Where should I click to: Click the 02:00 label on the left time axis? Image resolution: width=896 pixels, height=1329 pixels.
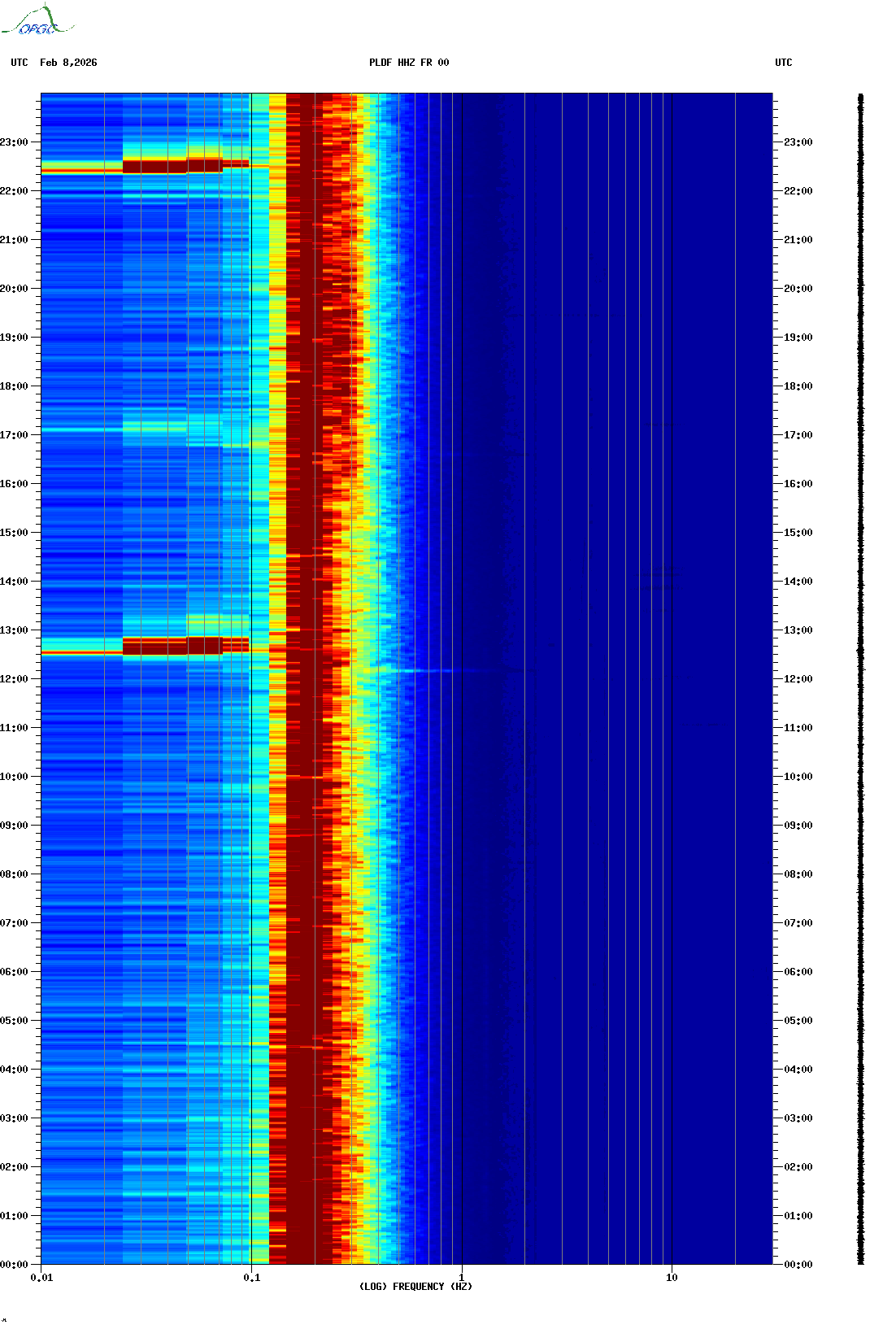(14, 1167)
